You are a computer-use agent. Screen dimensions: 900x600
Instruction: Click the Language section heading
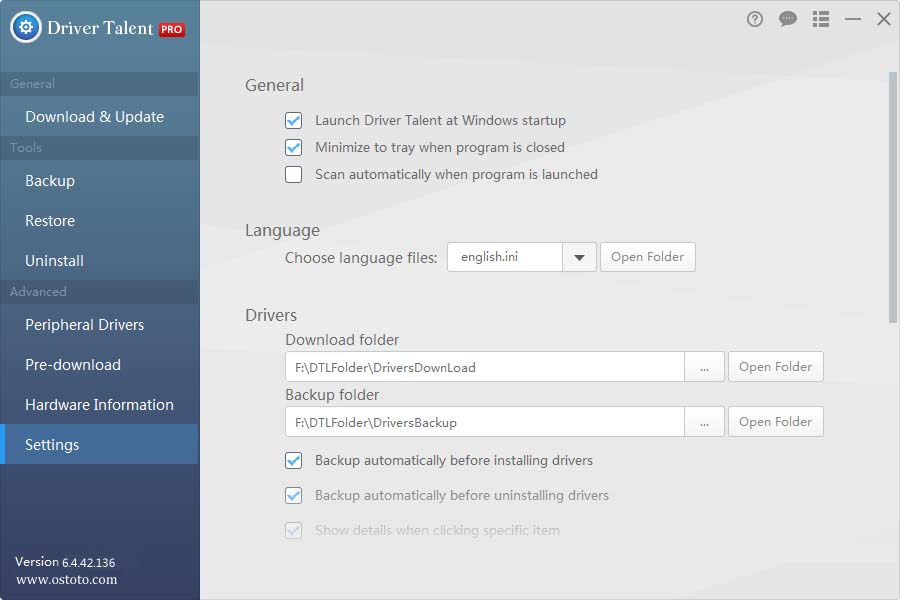click(282, 231)
